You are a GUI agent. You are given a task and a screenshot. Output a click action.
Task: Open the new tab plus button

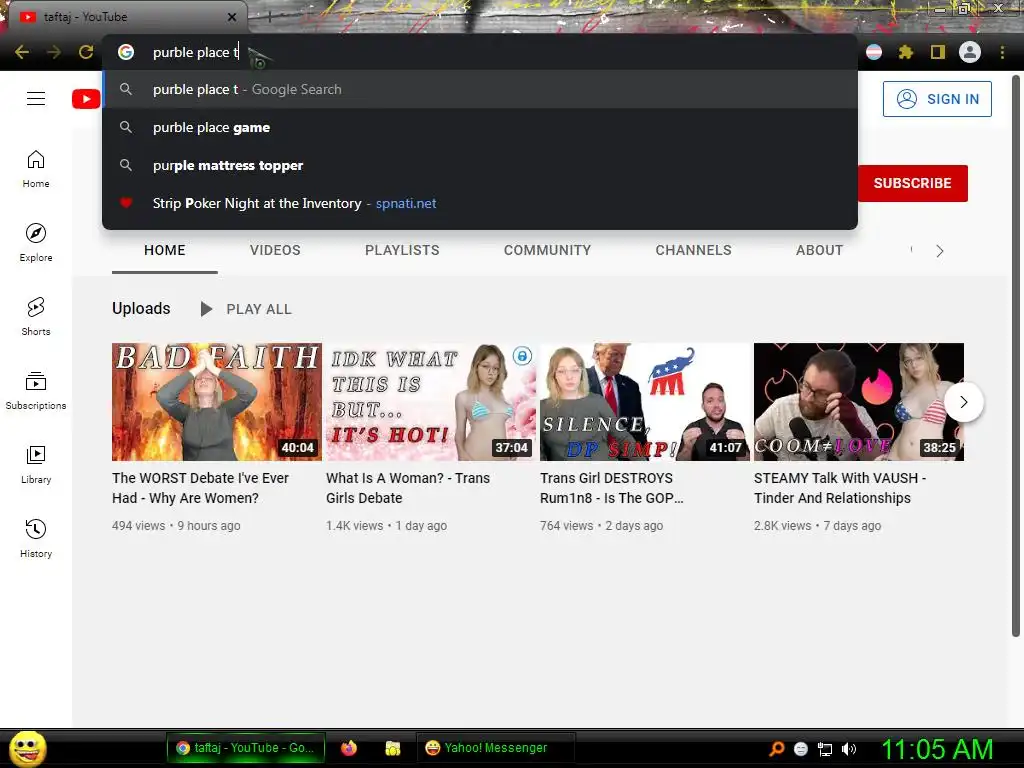point(269,18)
